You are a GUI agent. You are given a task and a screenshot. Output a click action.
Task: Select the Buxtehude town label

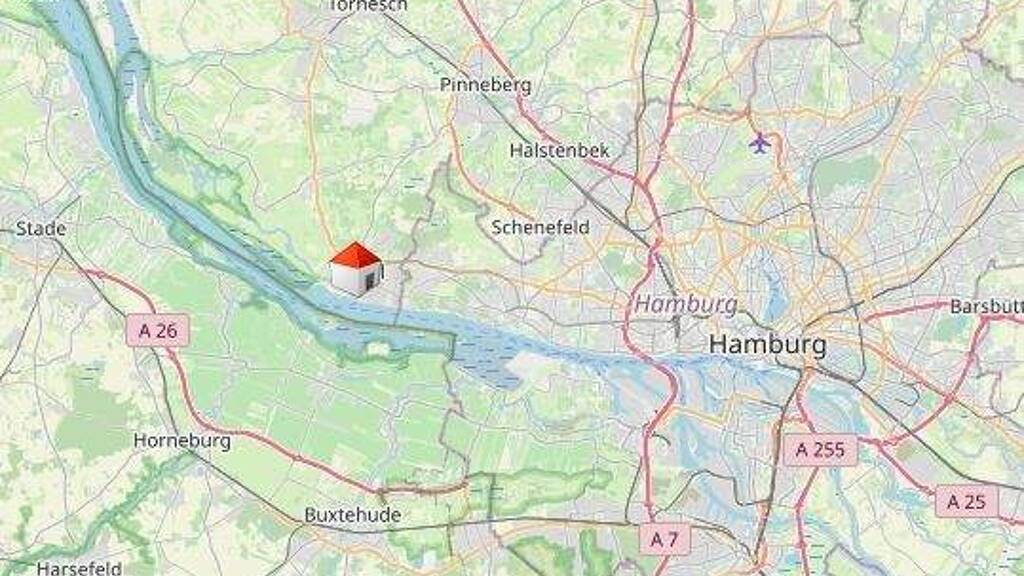353,515
